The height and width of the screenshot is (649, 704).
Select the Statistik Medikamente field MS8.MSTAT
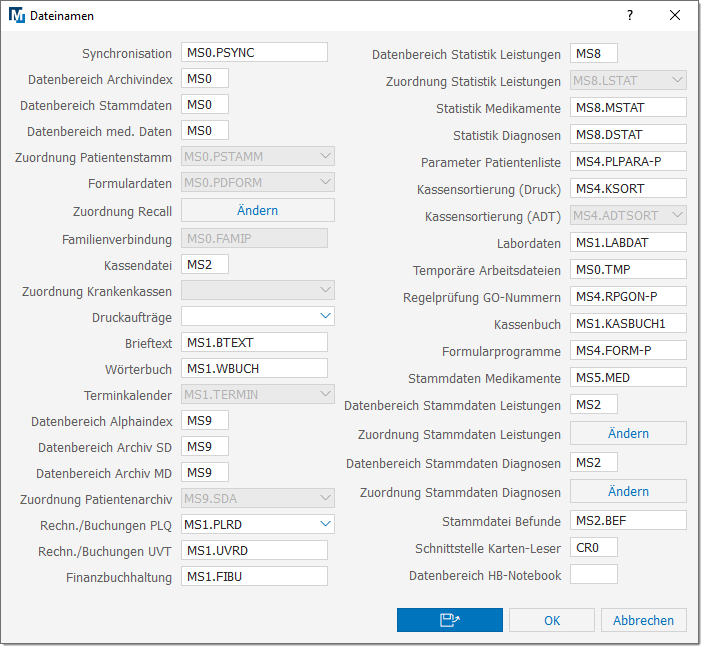point(628,107)
